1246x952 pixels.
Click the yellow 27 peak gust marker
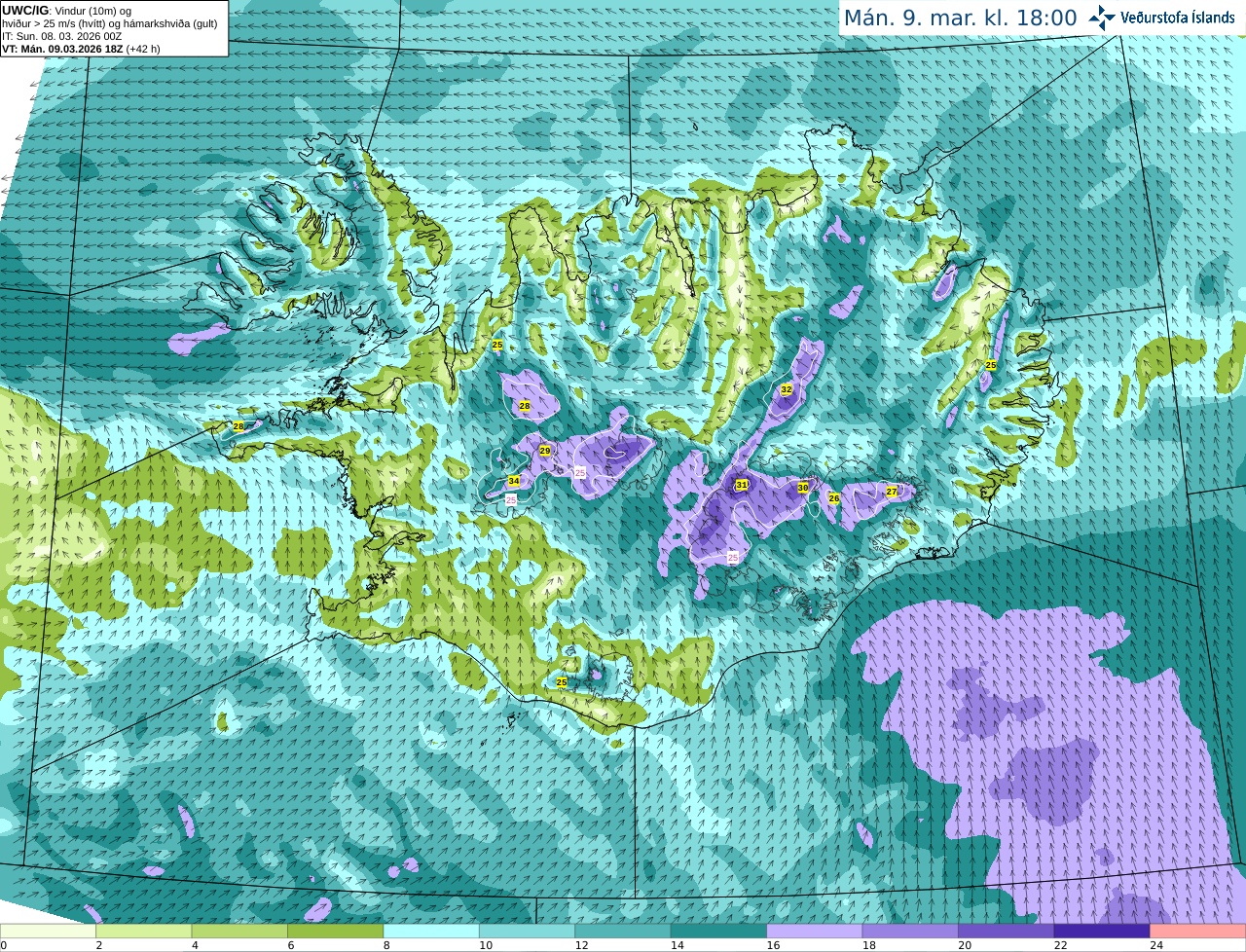892,492
